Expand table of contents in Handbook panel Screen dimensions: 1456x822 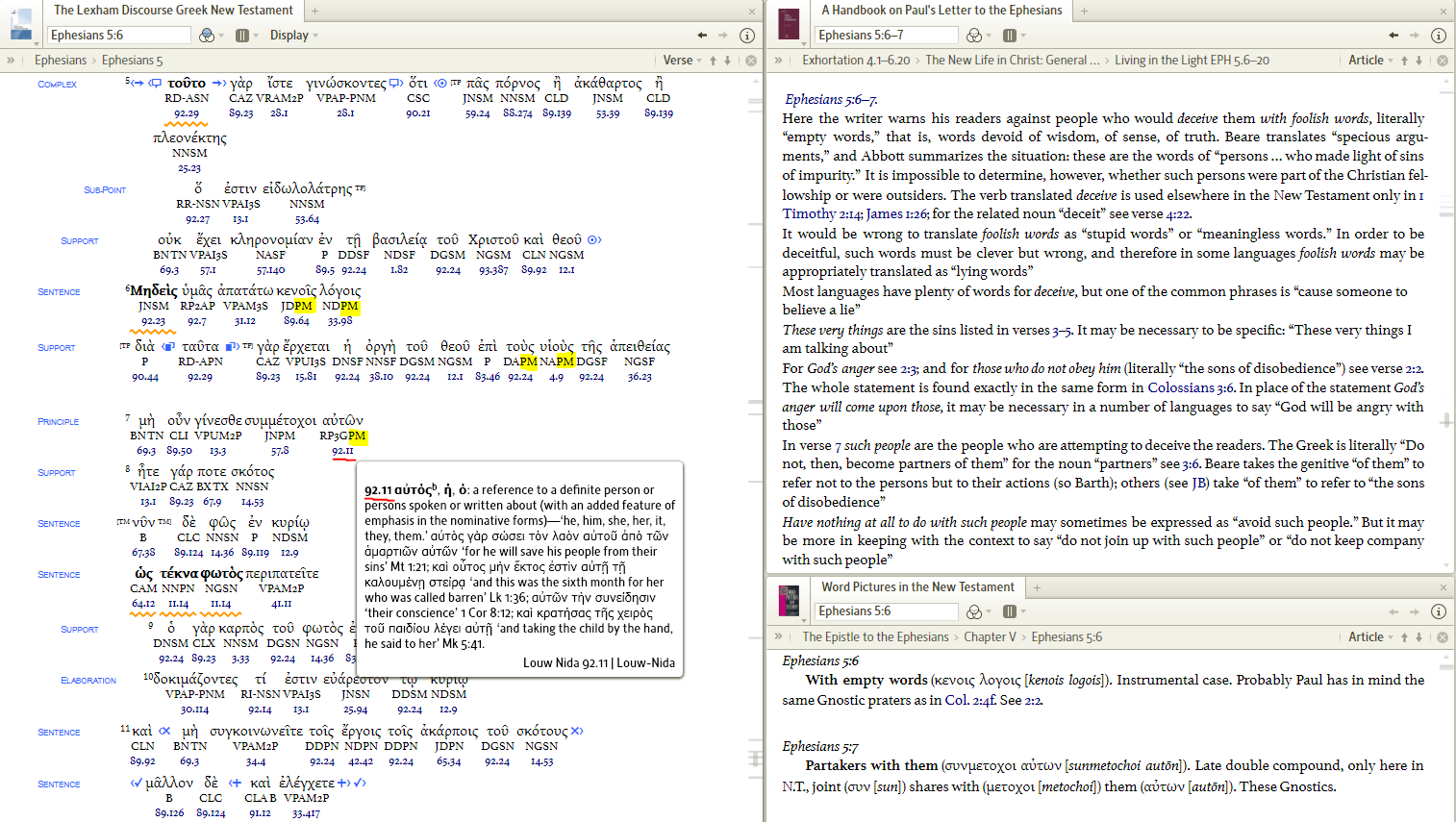779,60
